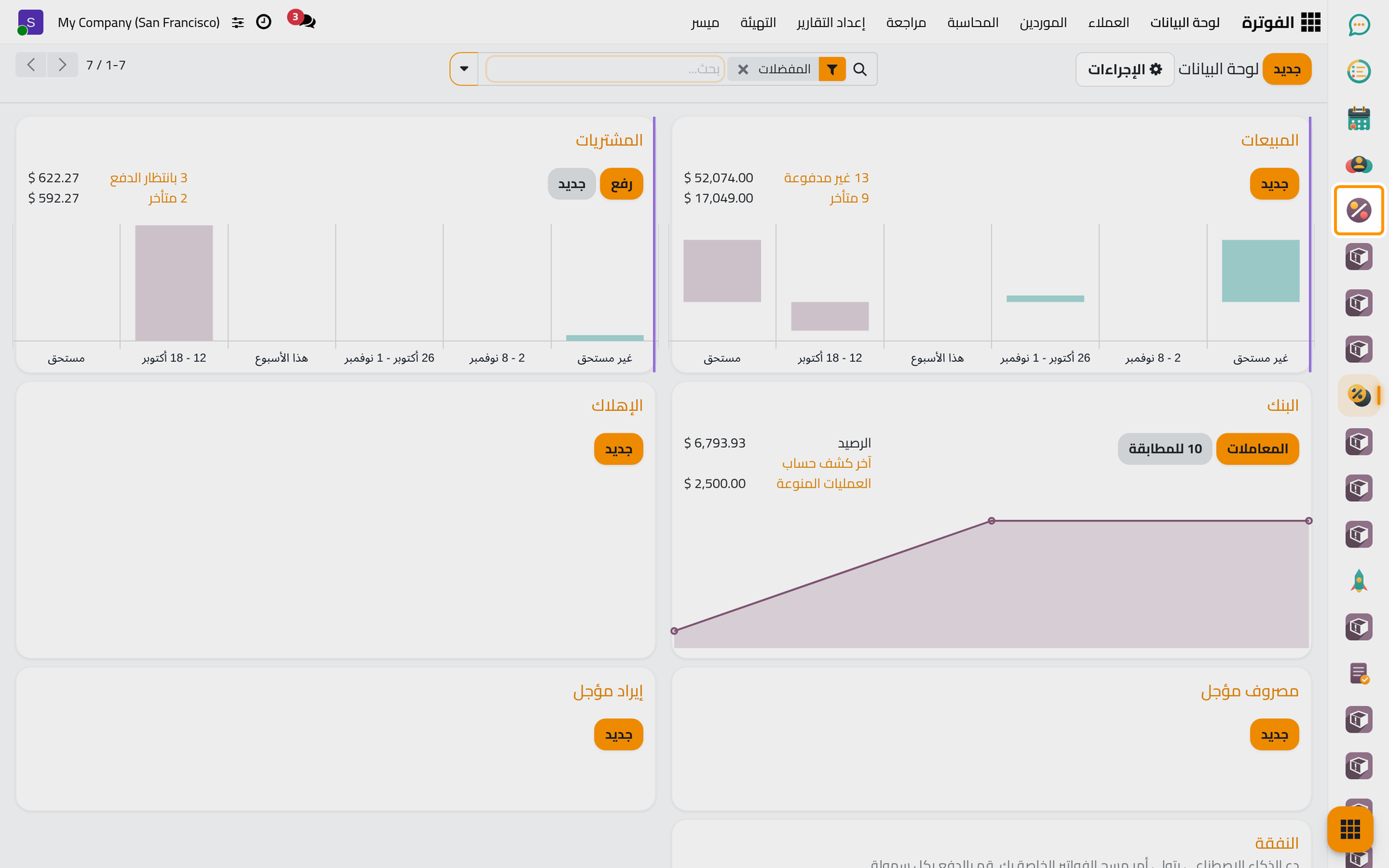Screen dimensions: 1389x868
Task: Click the 13 غير مدفوعة link
Action: [x=826, y=178]
